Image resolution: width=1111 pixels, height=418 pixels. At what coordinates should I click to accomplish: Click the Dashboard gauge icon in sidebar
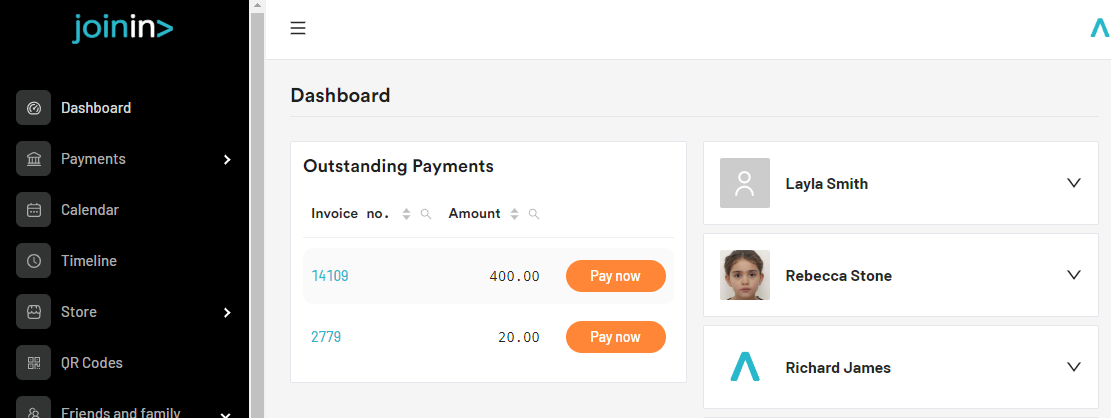33,108
